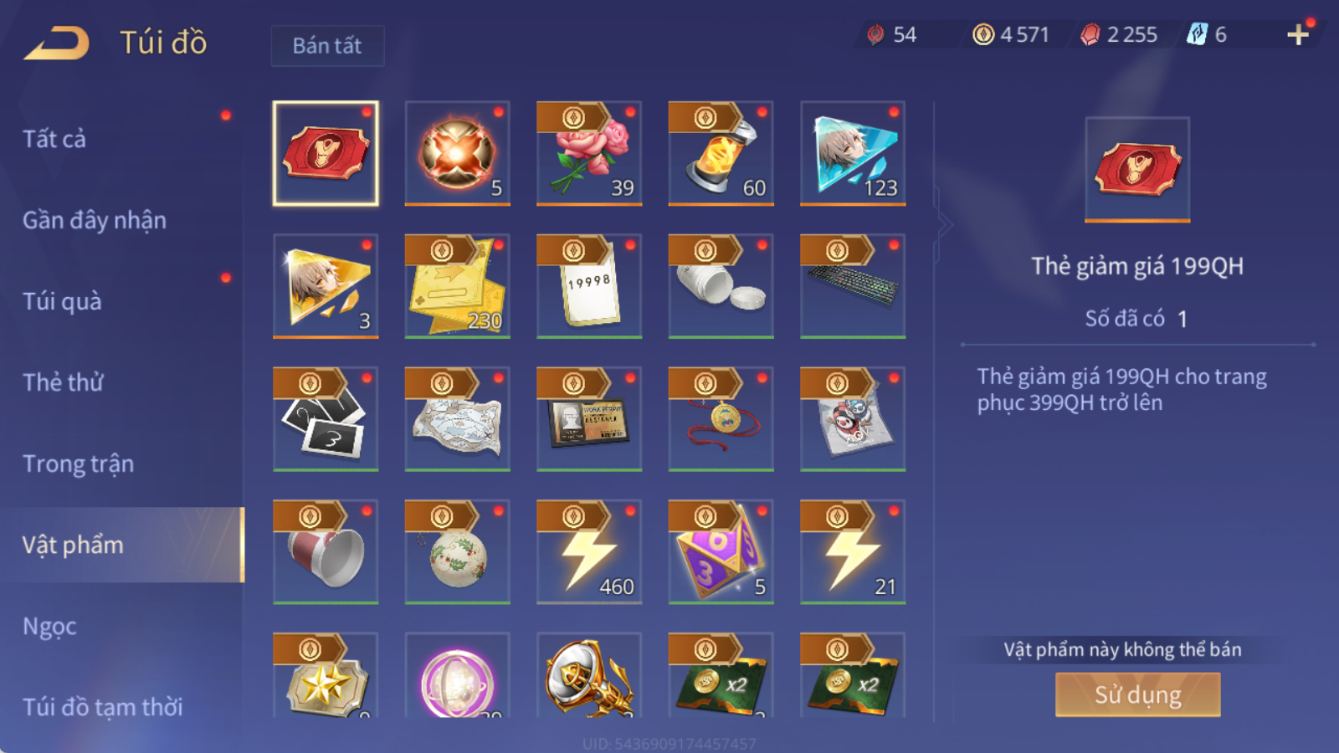Pick the purple dice item with 5
1339x753 pixels.
click(721, 552)
